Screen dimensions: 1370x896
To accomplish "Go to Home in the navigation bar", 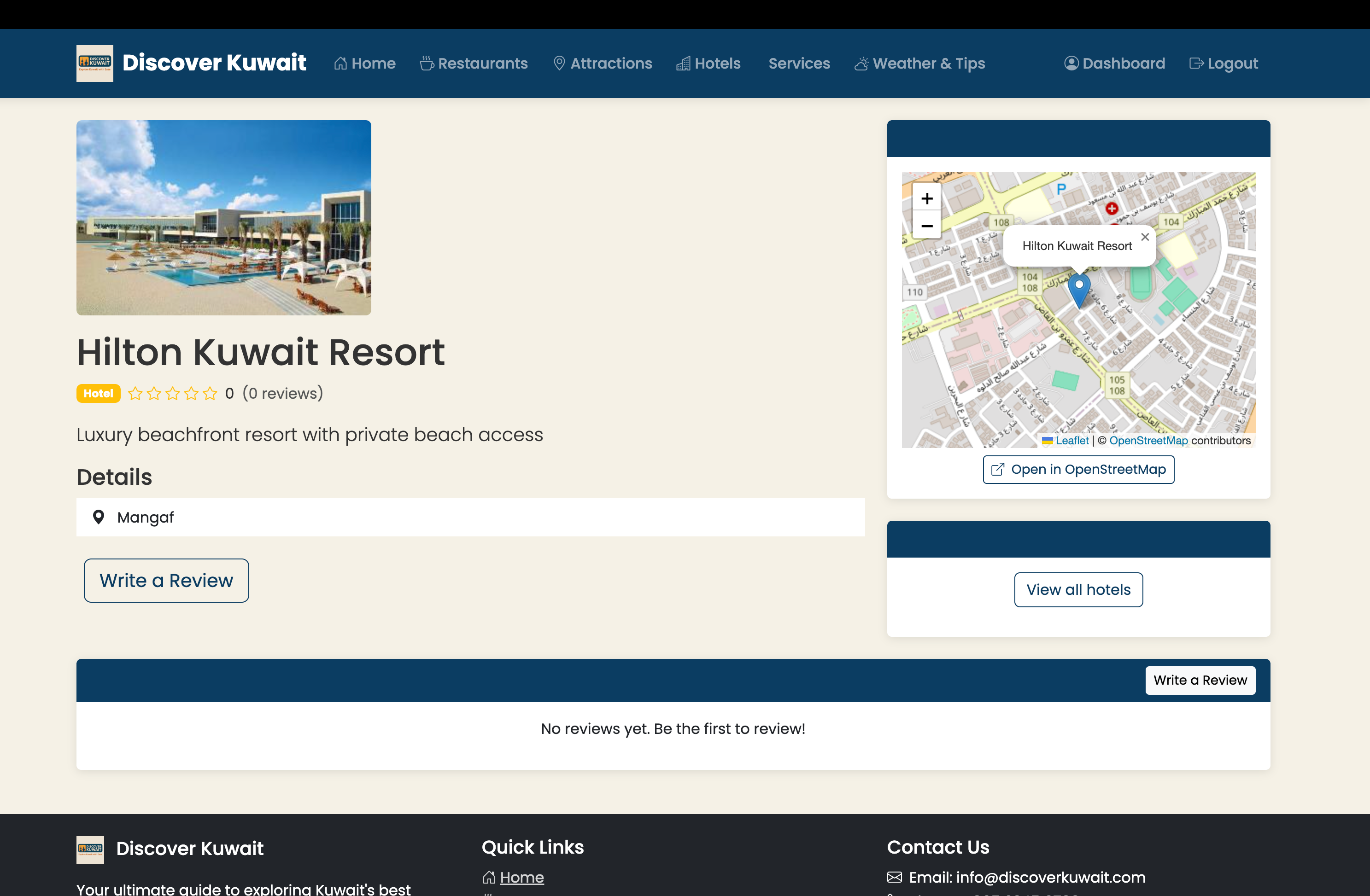I will [365, 63].
